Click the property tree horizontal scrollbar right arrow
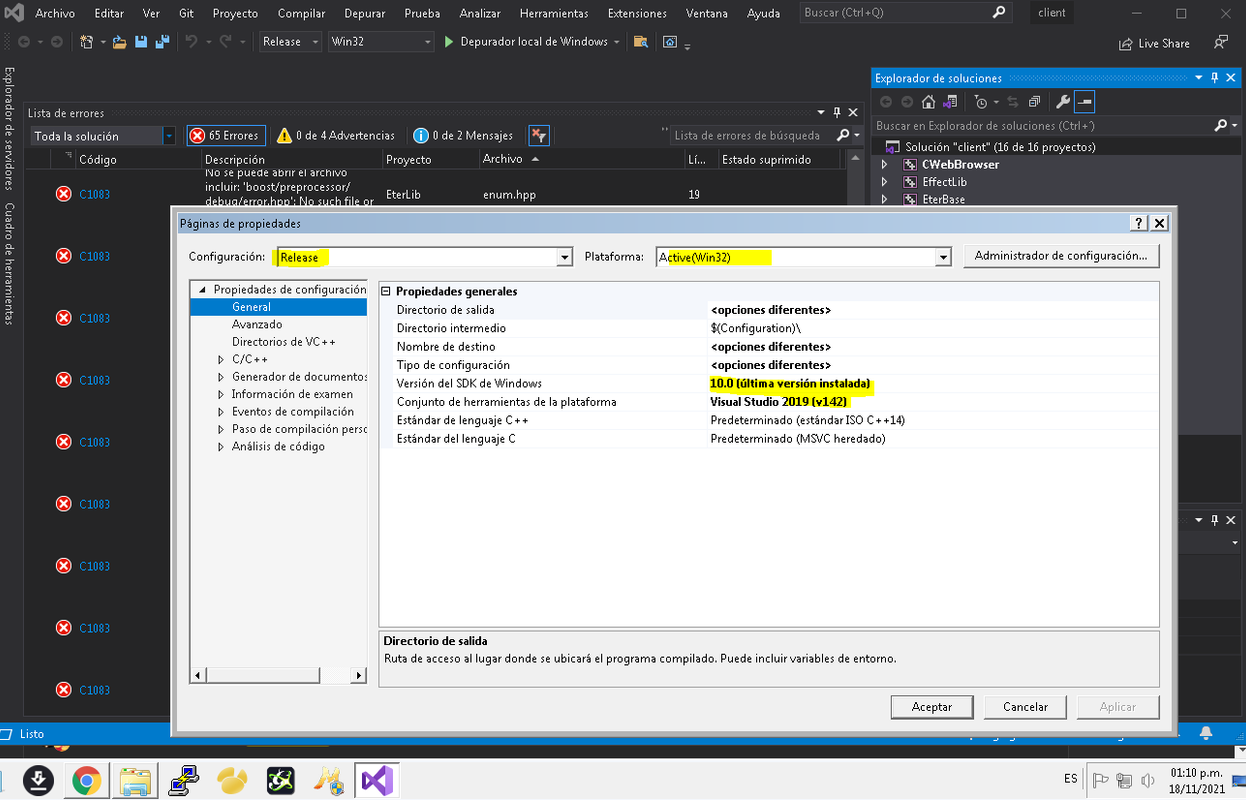The height and width of the screenshot is (800, 1246). click(359, 676)
